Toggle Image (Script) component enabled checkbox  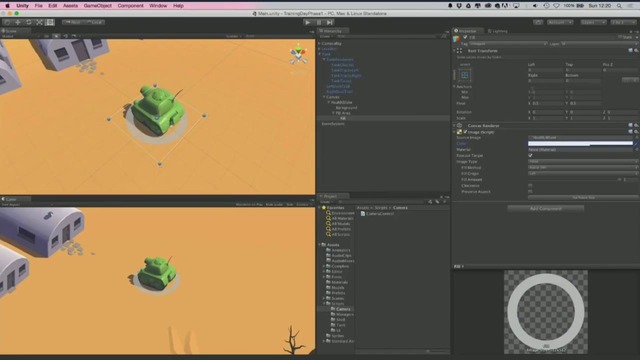(x=465, y=132)
